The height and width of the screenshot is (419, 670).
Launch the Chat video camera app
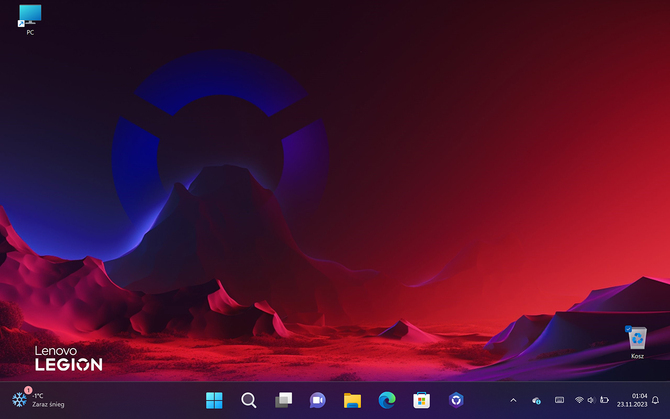pyautogui.click(x=317, y=400)
